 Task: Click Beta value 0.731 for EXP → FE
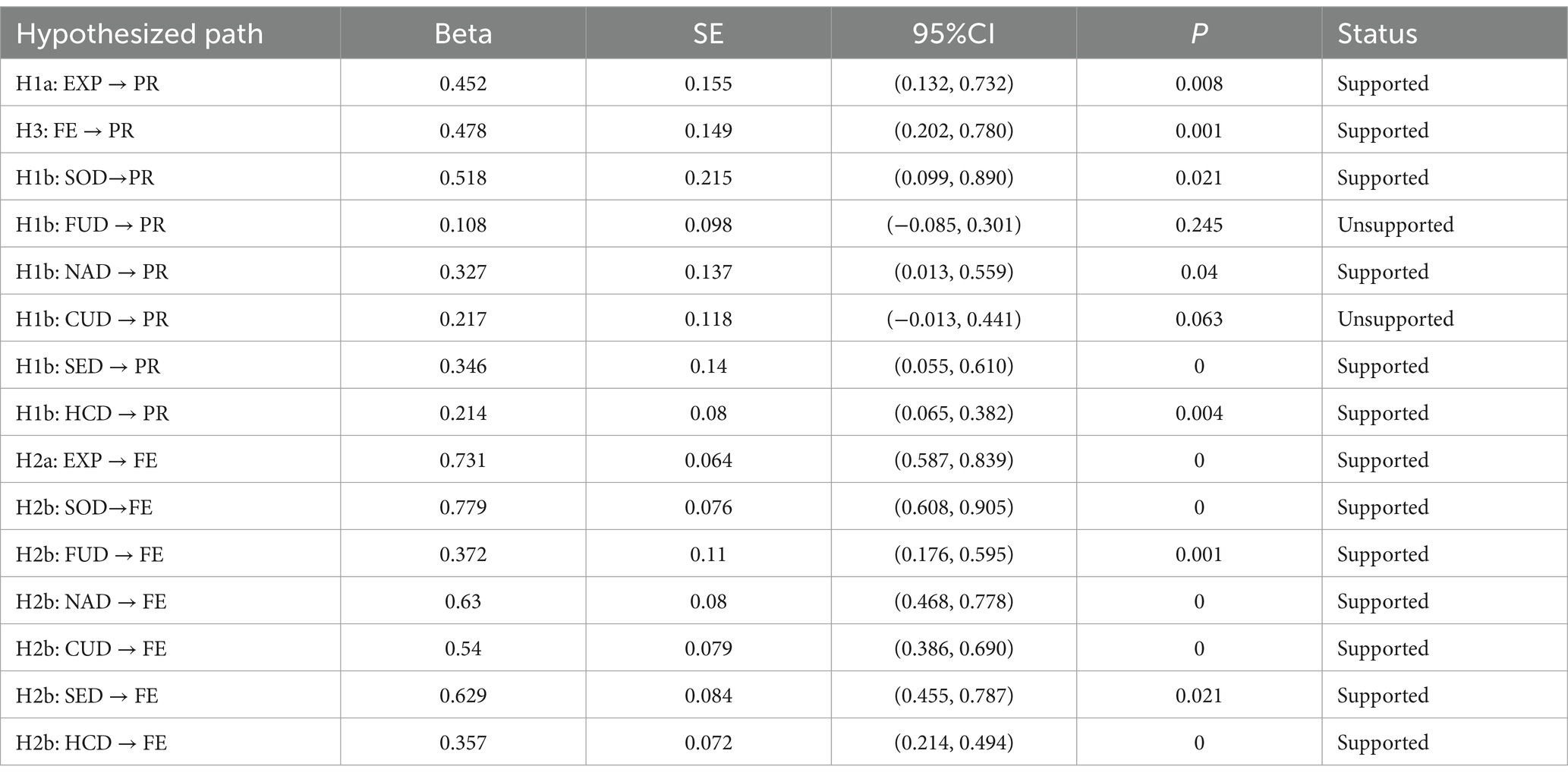(x=463, y=460)
